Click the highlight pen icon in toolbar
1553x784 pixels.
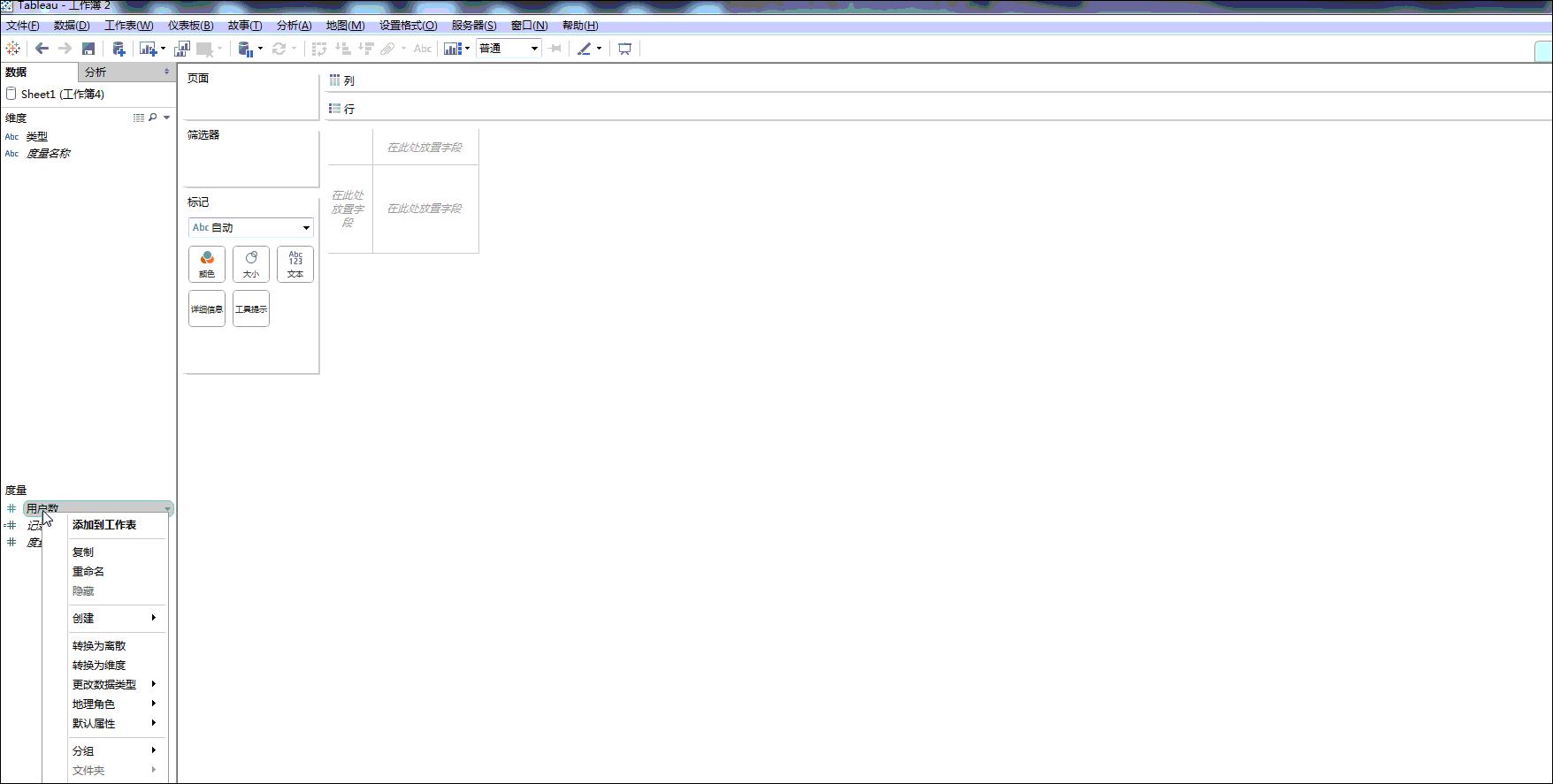tap(584, 49)
